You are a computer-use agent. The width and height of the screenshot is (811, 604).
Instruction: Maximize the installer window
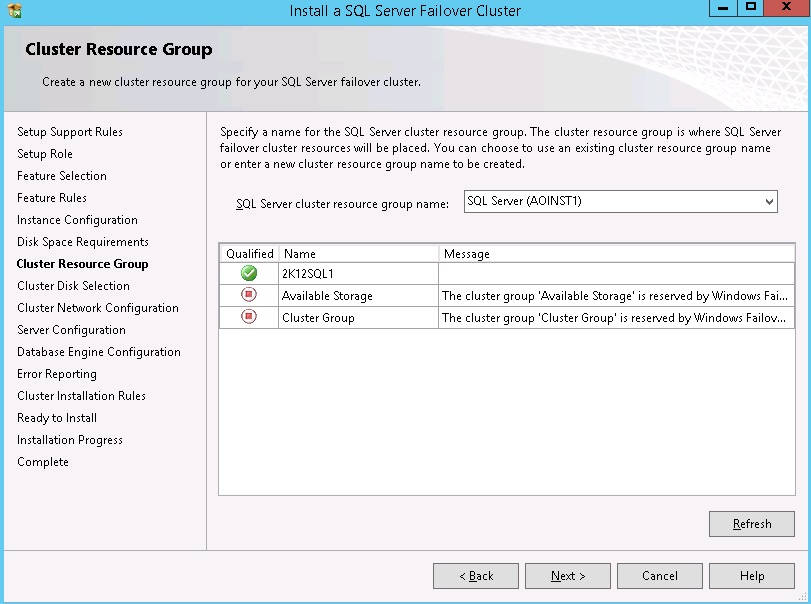click(750, 8)
